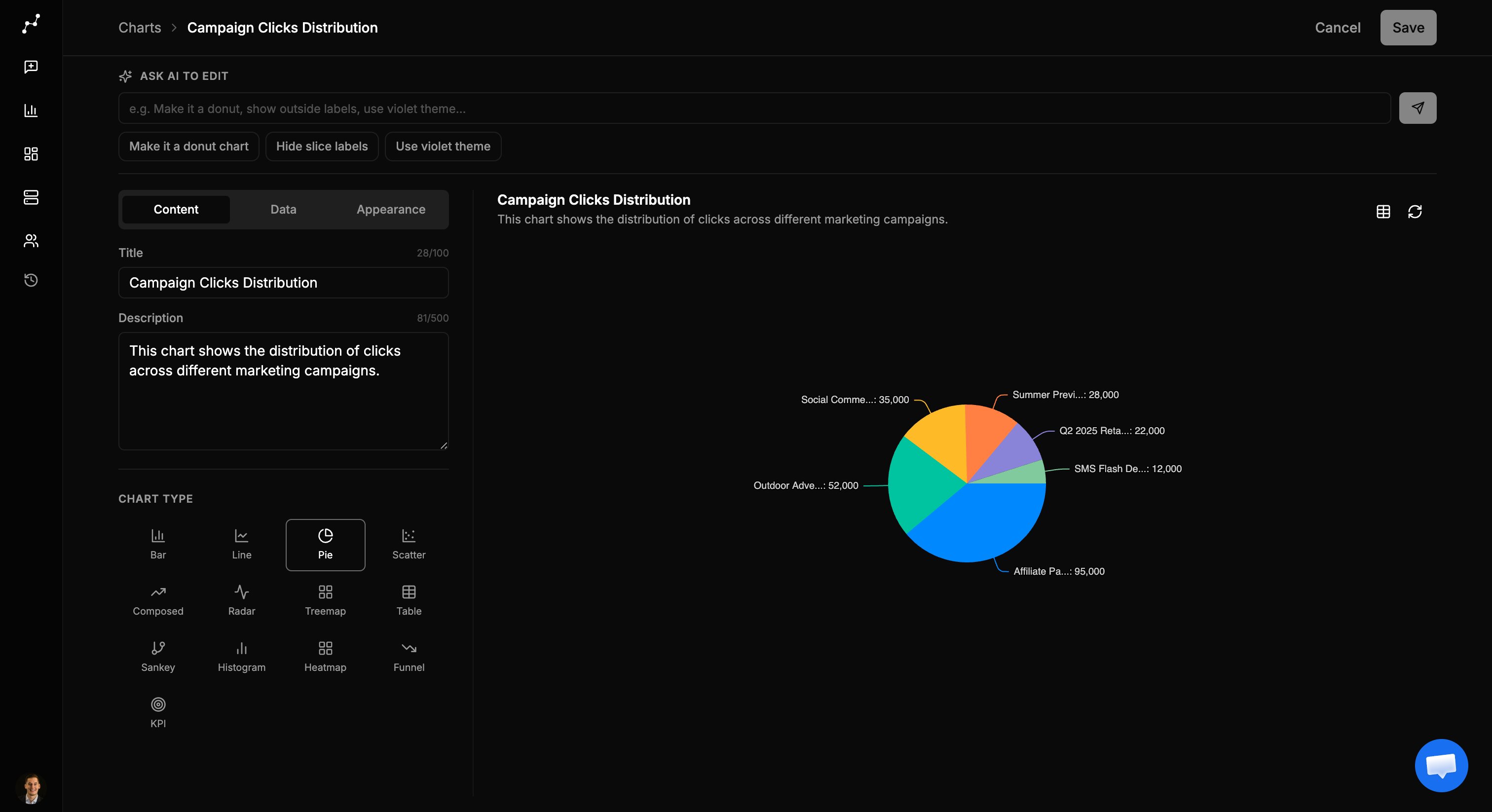Select the Bar chart type
Screen dimensions: 1492x812
click(x=158, y=545)
